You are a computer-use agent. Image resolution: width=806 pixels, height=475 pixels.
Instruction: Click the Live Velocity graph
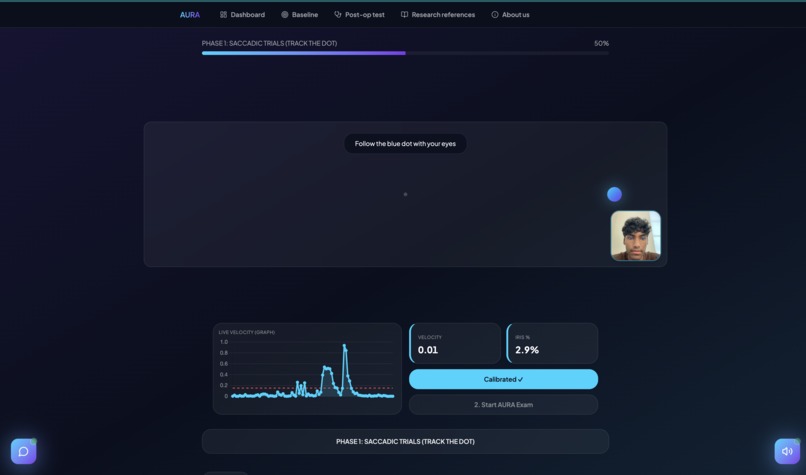pos(307,369)
